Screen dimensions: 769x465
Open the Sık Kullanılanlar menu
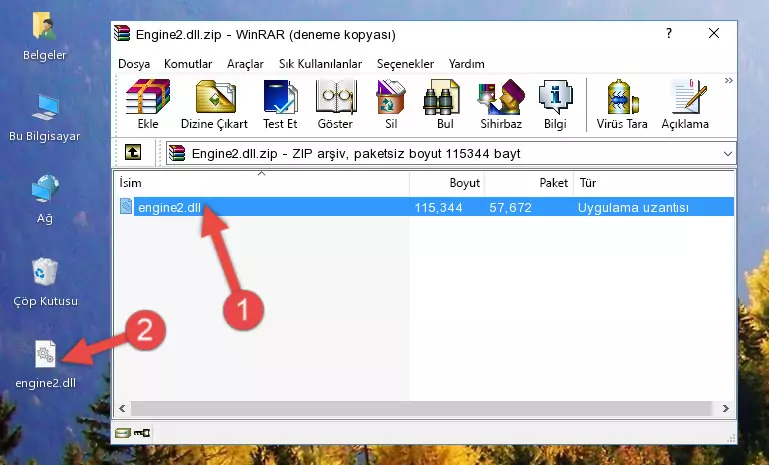[320, 64]
